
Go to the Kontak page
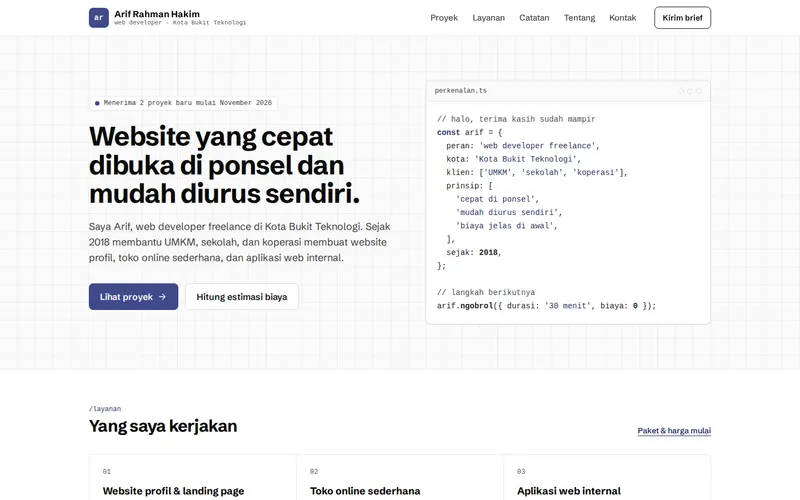pyautogui.click(x=622, y=18)
